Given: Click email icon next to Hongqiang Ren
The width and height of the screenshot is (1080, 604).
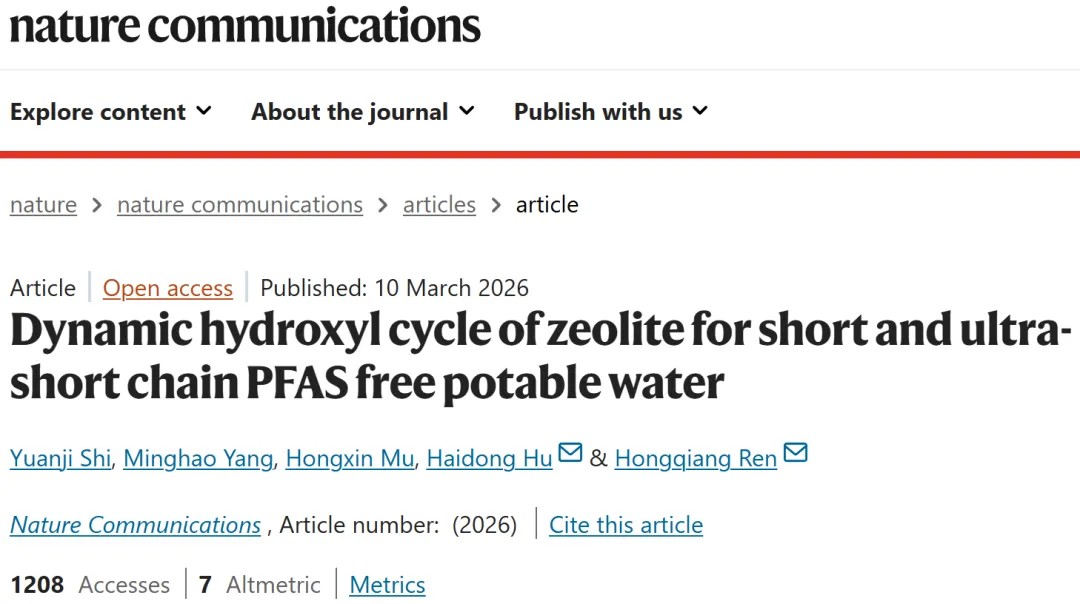Looking at the screenshot, I should [x=795, y=454].
